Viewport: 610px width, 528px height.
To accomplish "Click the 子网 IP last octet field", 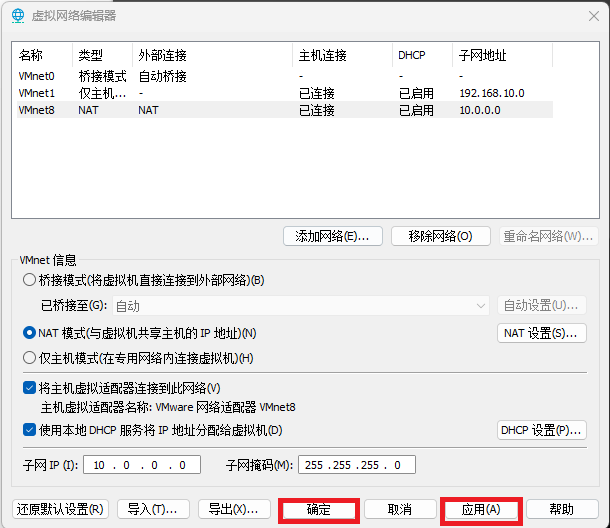I will click(x=182, y=465).
